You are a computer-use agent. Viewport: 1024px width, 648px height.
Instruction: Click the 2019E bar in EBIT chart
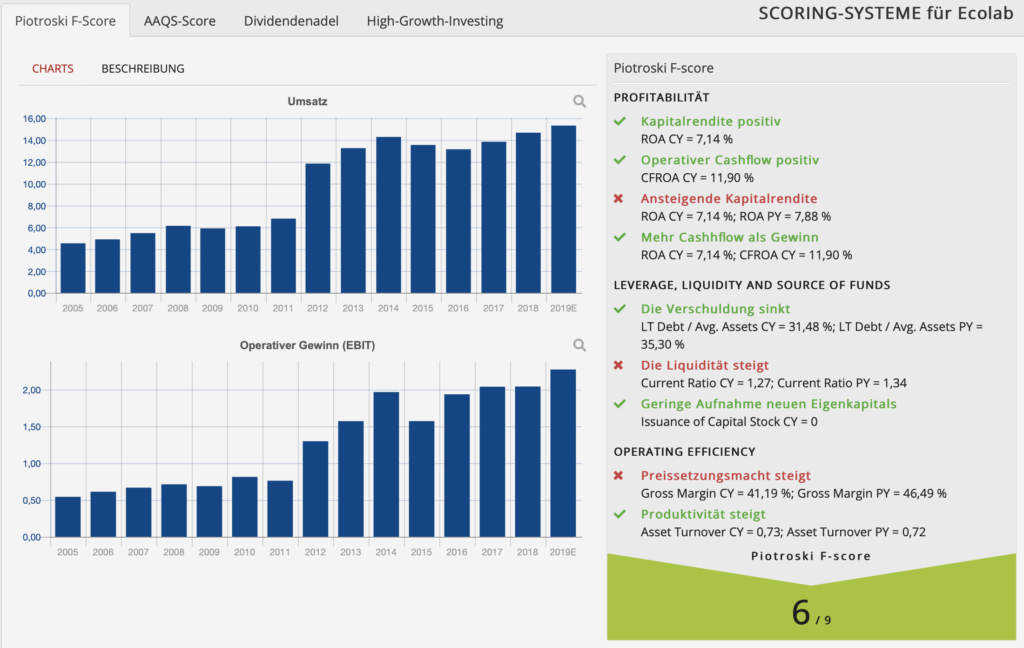point(563,453)
